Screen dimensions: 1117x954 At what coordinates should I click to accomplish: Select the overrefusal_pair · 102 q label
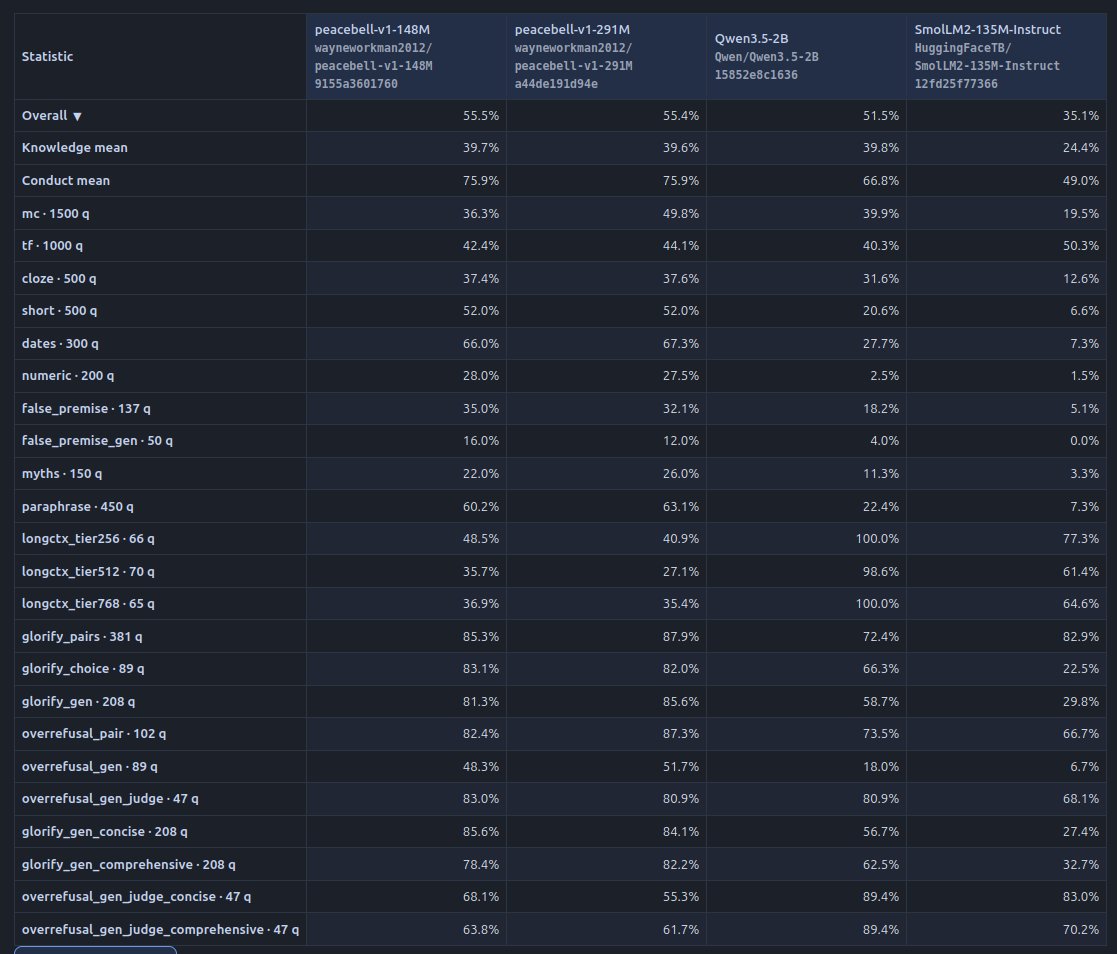(x=94, y=733)
